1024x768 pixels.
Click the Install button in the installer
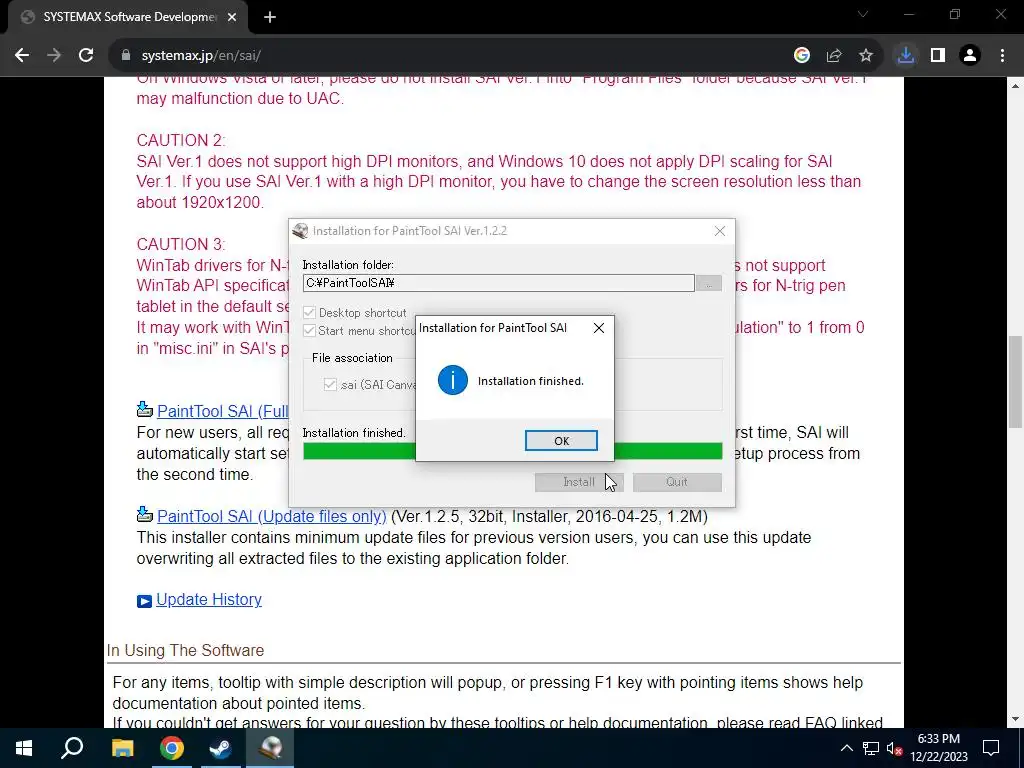point(579,482)
